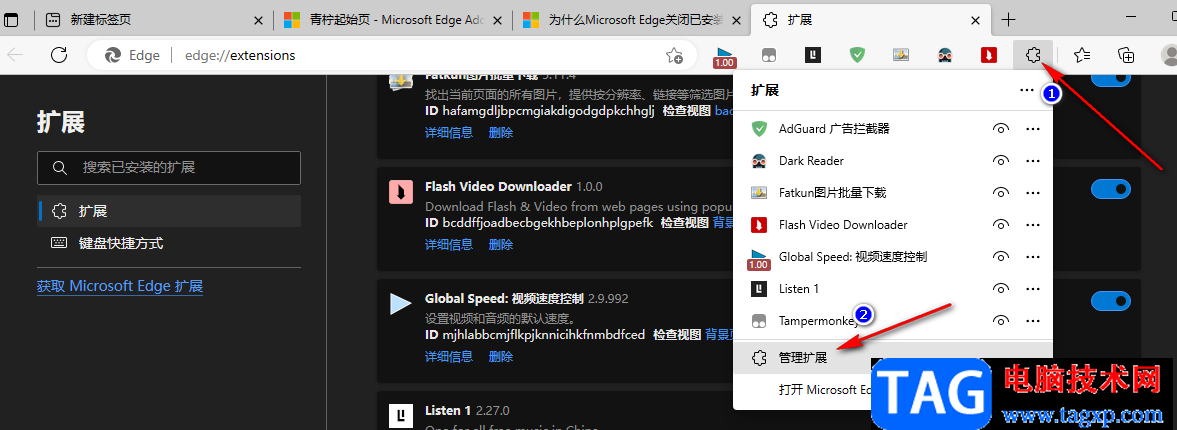1177x430 pixels.
Task: Open the tab actions menu icon
Action: 12,20
